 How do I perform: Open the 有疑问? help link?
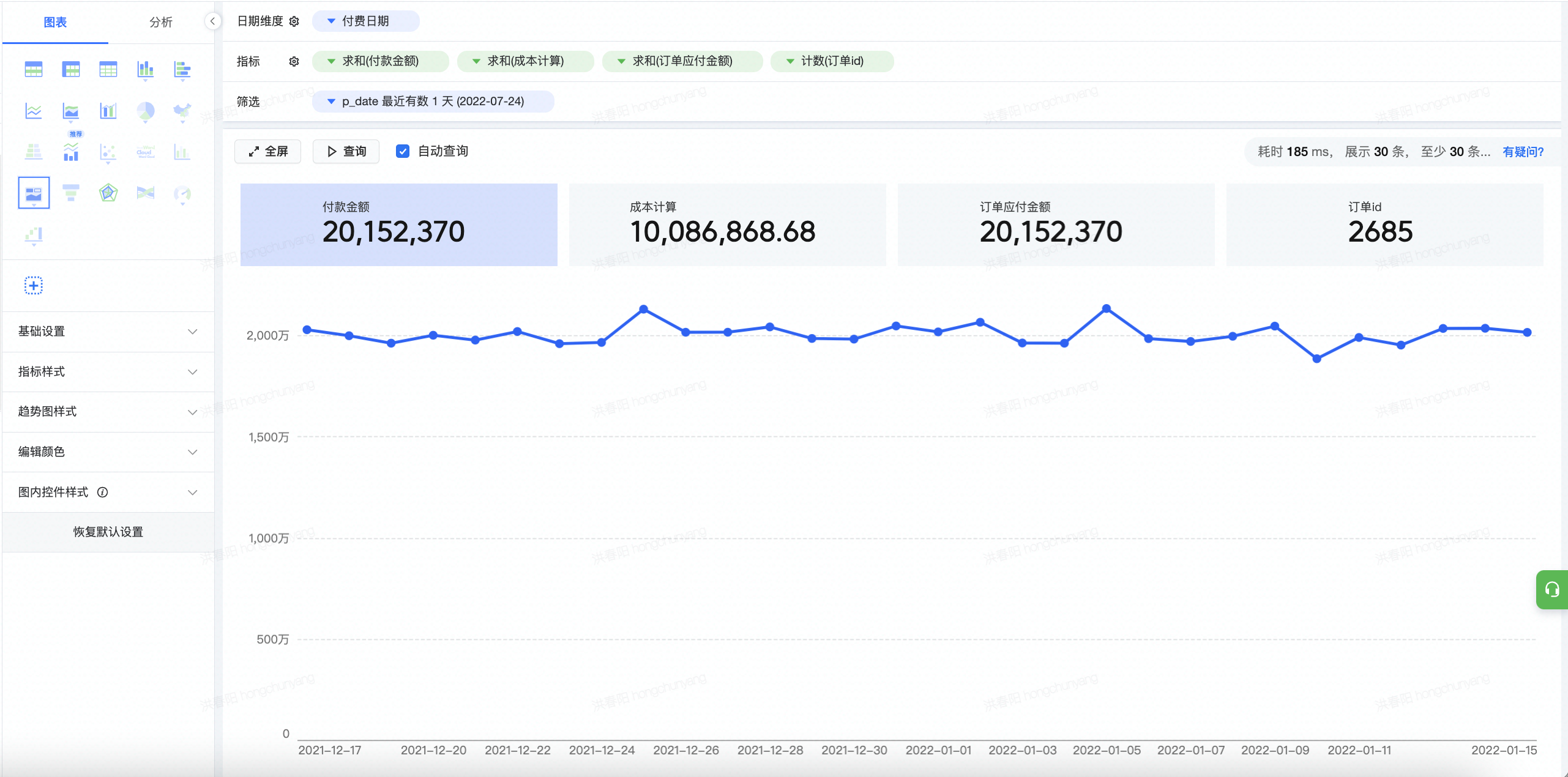pyautogui.click(x=1523, y=152)
